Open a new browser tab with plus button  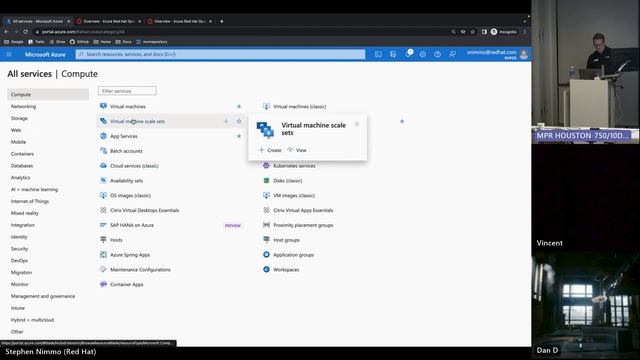[x=222, y=21]
